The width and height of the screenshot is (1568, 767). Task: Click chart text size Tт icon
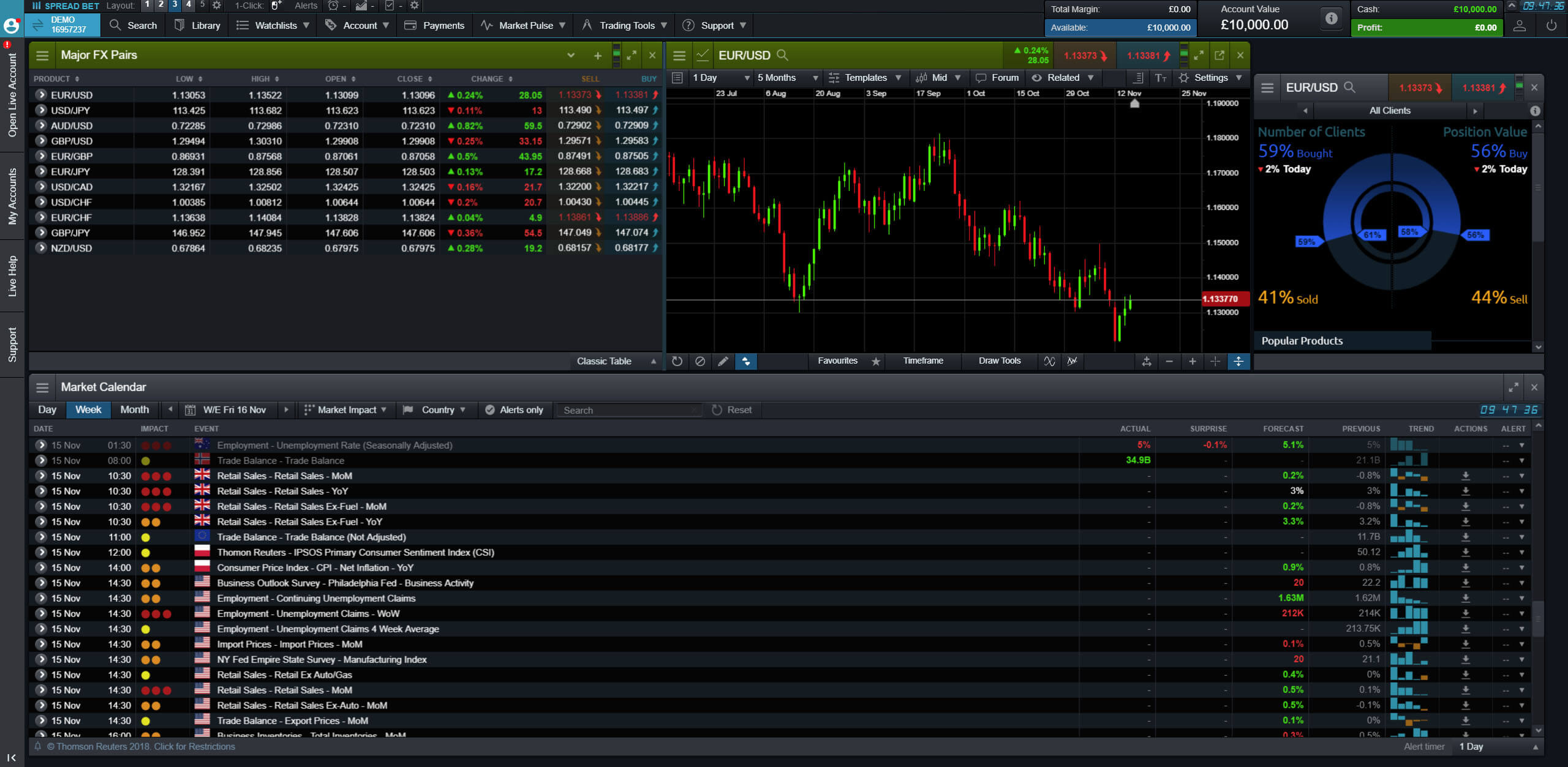pos(1160,78)
